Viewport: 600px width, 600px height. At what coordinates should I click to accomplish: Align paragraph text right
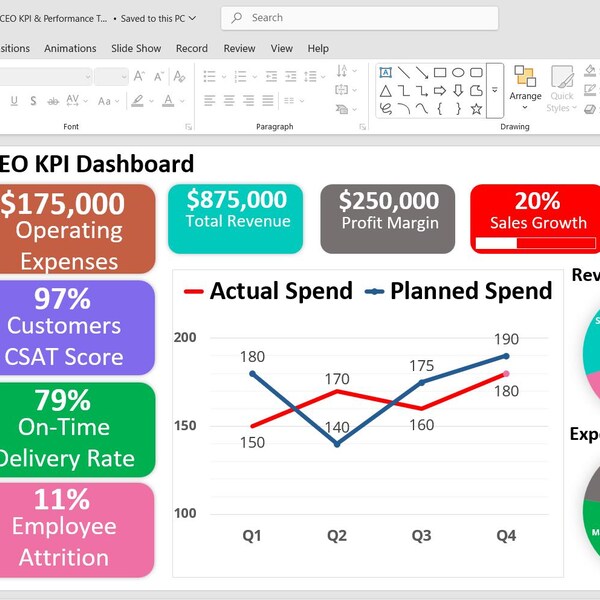(248, 101)
